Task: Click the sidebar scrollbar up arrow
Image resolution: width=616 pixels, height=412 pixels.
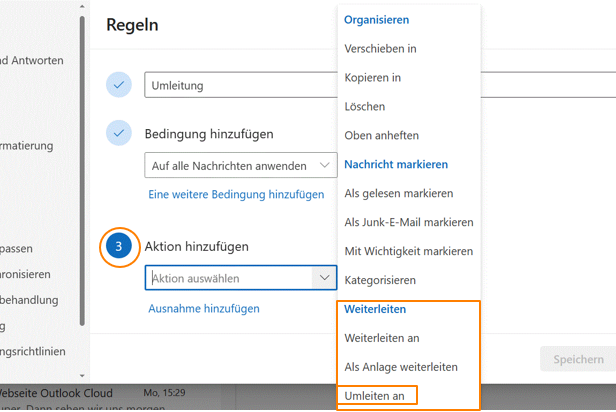Action: tap(82, 6)
